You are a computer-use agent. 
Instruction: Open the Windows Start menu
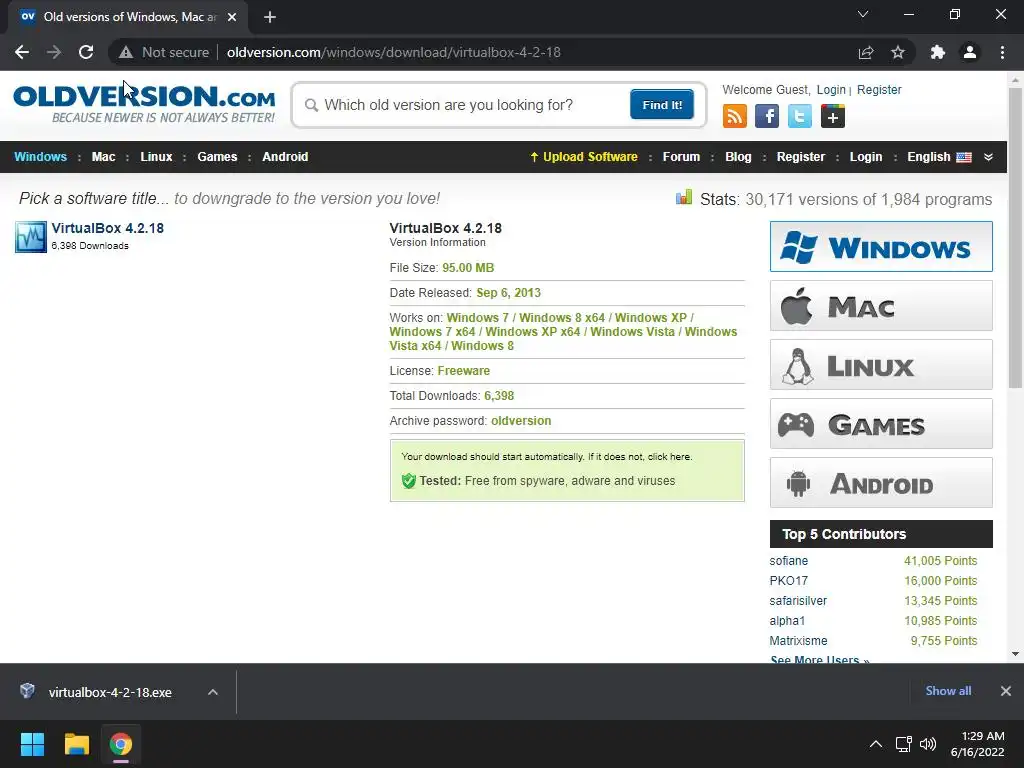tap(32, 744)
